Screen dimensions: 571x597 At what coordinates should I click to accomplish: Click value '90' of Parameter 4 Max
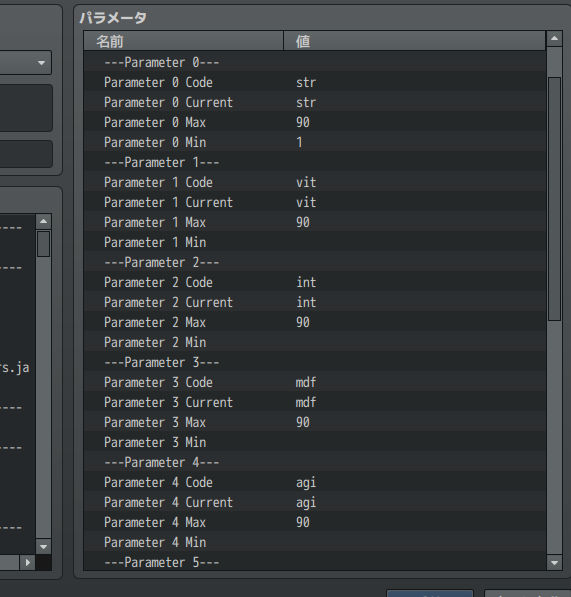(x=303, y=522)
